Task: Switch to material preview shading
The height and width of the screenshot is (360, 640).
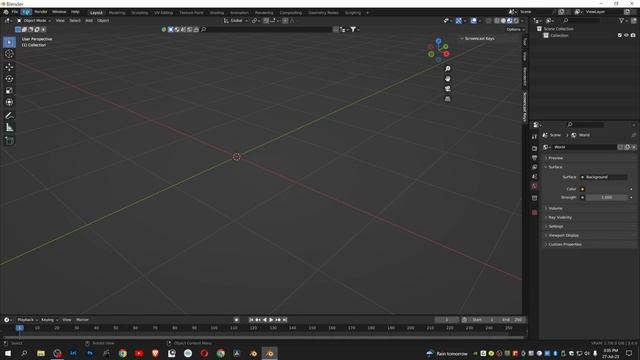Action: tap(510, 20)
